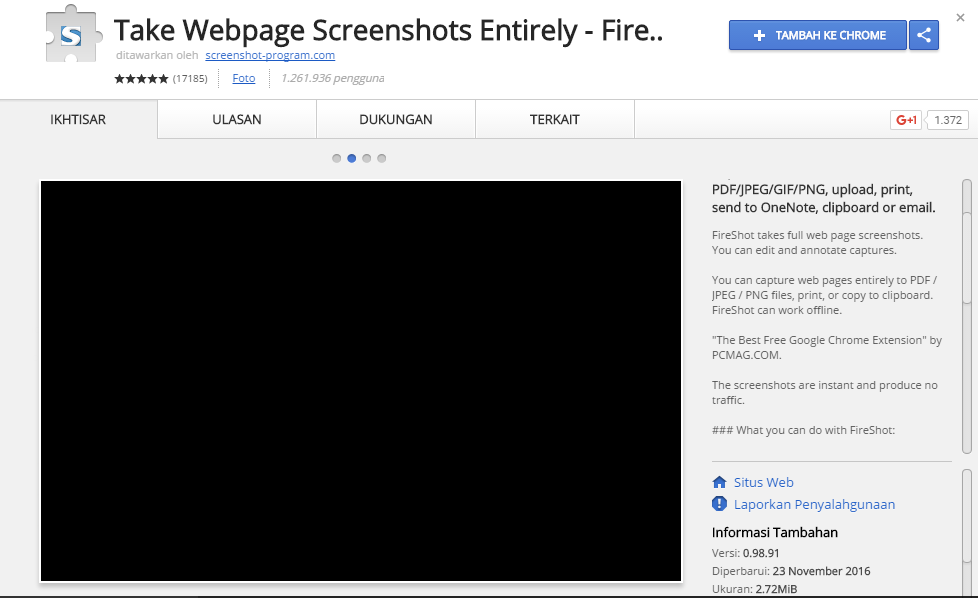Select the third screenshot carousel dot

tap(367, 158)
